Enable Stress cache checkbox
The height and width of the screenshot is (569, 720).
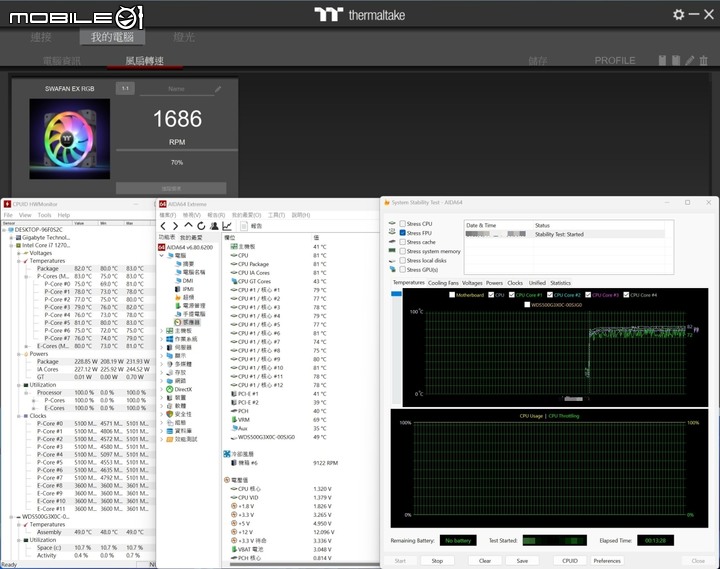click(402, 242)
